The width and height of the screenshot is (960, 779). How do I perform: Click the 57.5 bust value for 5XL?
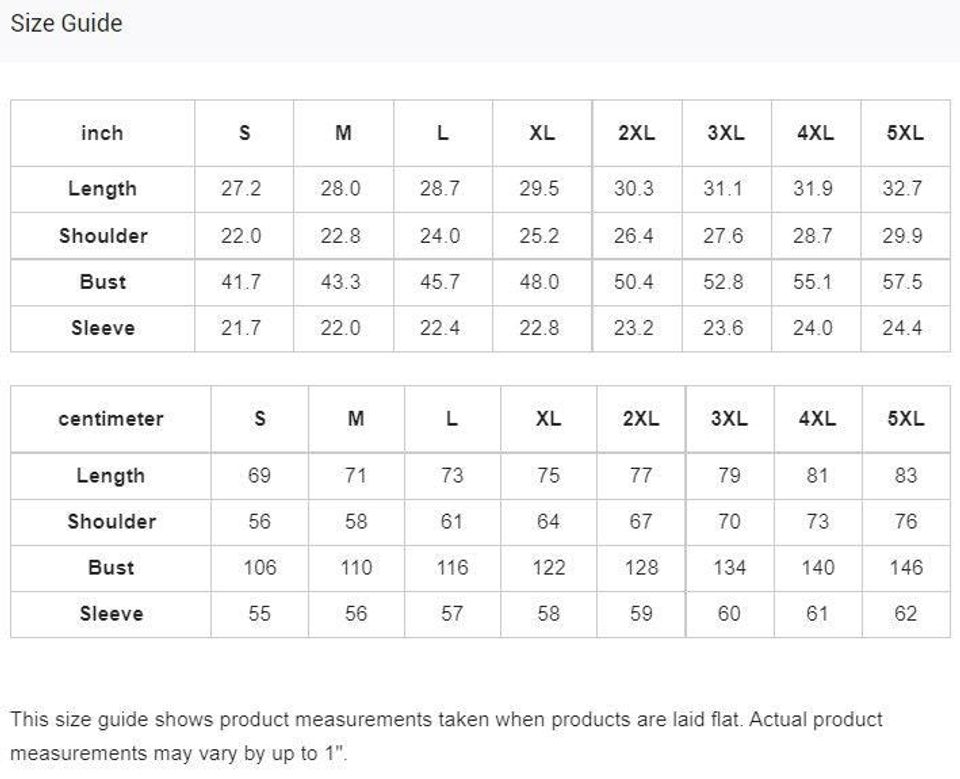point(902,282)
